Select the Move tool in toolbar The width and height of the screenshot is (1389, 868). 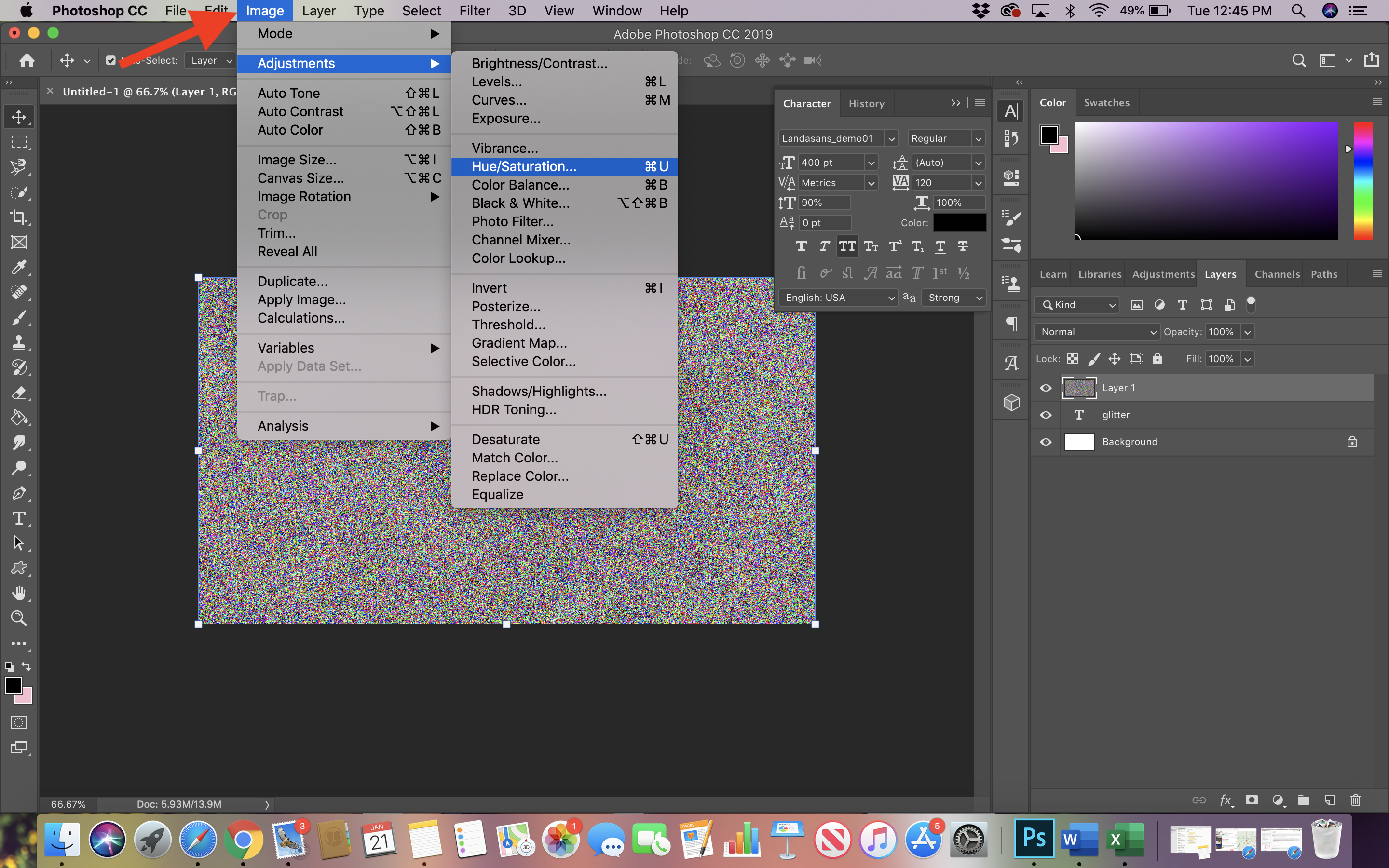pos(19,117)
